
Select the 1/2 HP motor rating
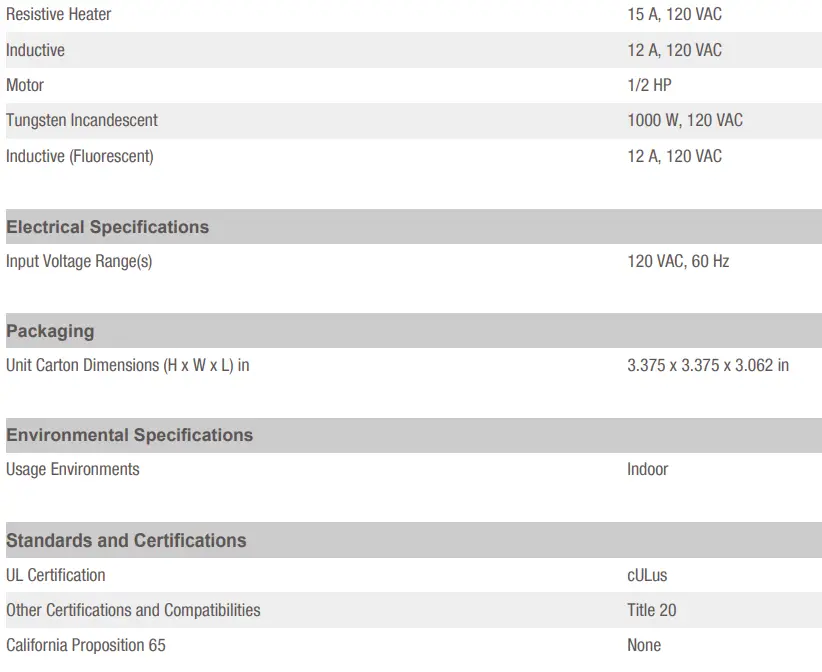click(x=649, y=85)
